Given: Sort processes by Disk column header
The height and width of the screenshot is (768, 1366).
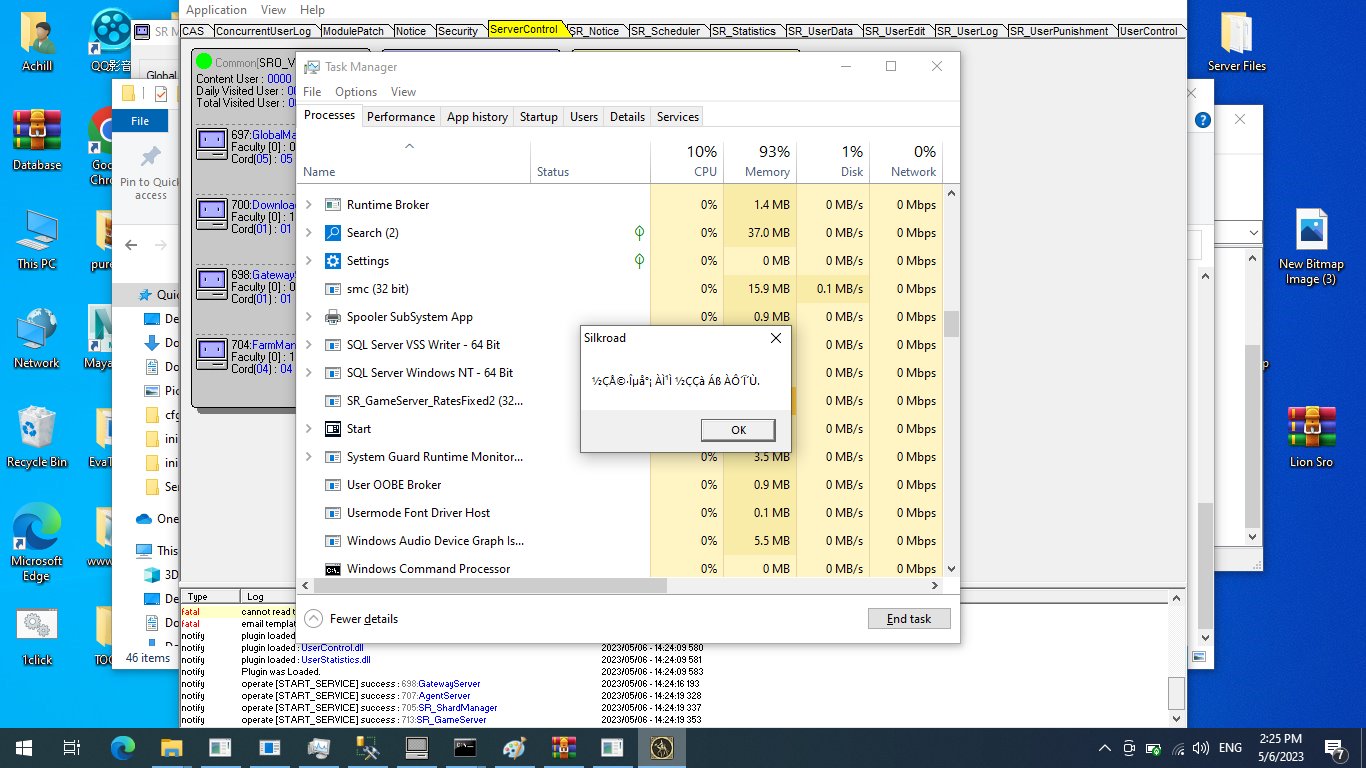Looking at the screenshot, I should point(833,161).
